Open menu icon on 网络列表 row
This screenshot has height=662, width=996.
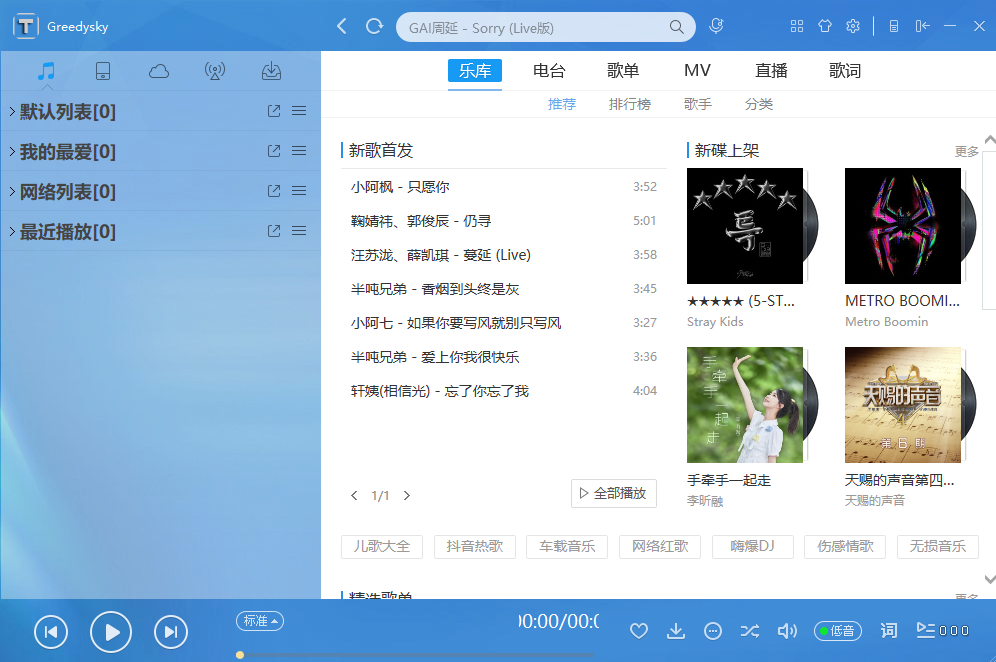299,191
